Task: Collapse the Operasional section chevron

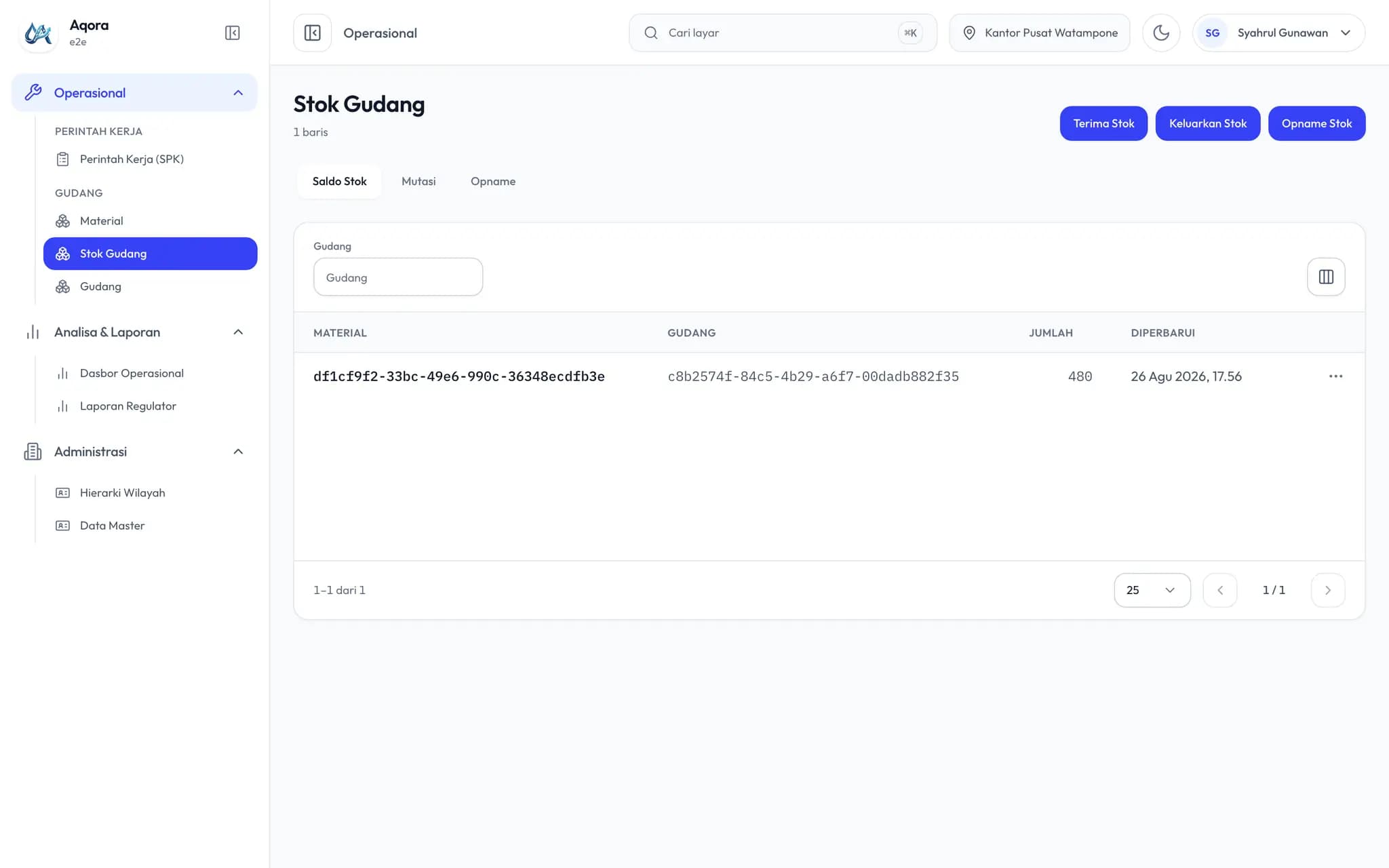Action: coord(238,93)
